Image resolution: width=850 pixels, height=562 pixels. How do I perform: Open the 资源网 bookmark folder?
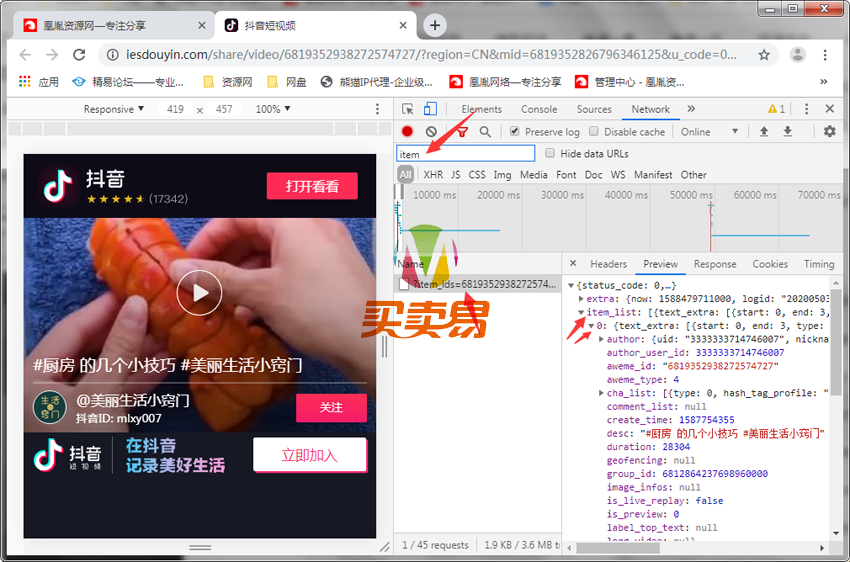tap(228, 82)
